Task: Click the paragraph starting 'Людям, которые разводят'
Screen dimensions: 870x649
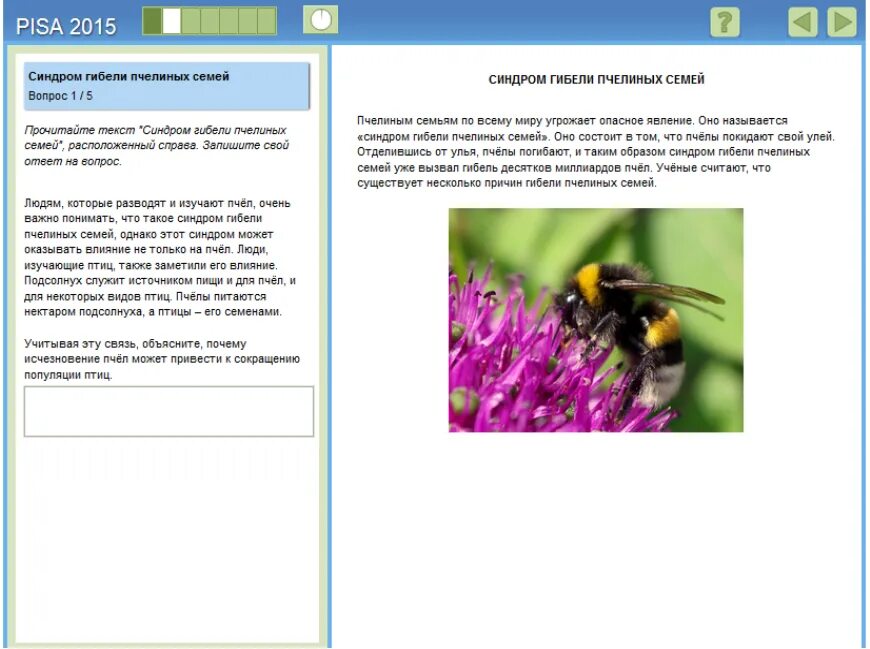Action: (160, 257)
